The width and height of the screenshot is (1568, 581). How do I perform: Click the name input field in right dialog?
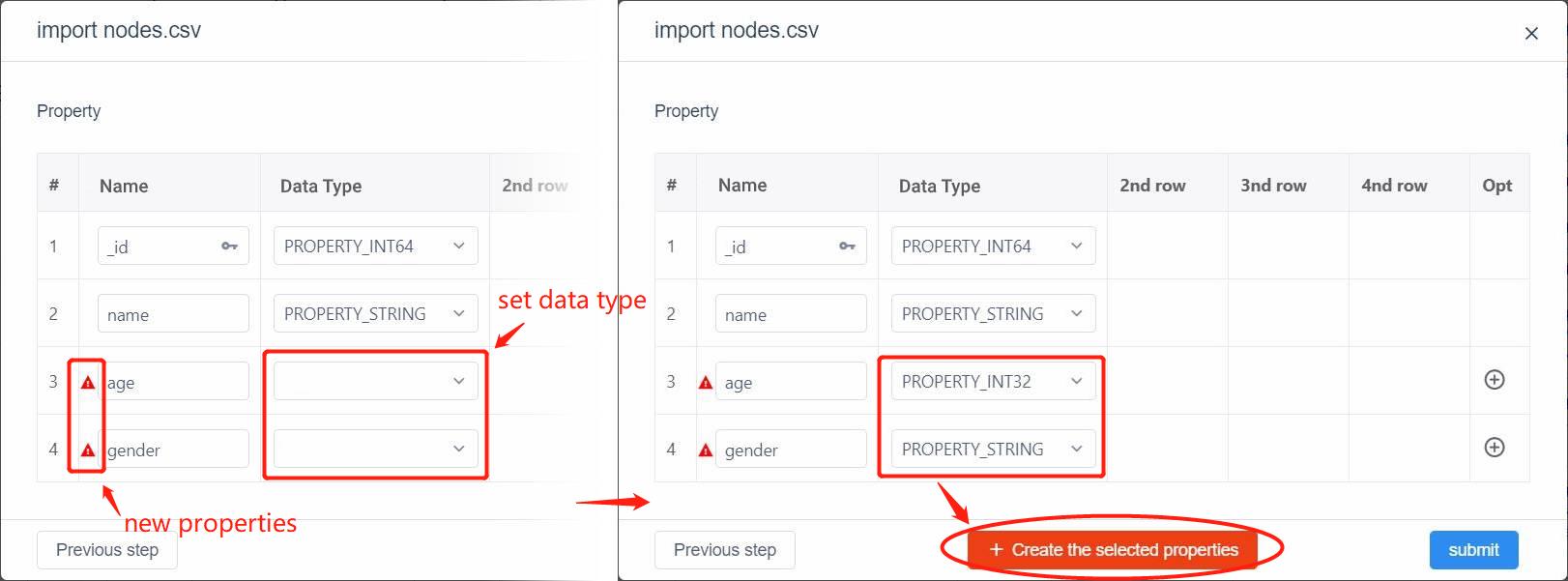coord(791,313)
